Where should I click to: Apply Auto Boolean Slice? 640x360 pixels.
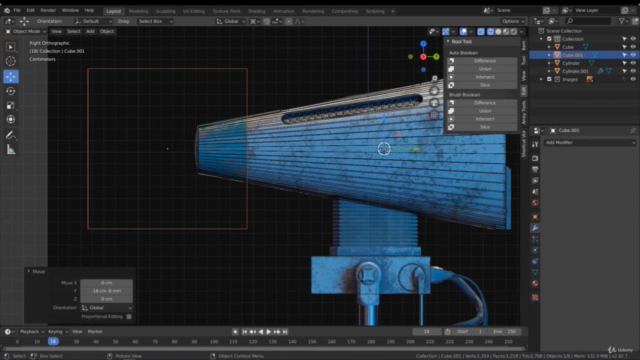tap(482, 85)
